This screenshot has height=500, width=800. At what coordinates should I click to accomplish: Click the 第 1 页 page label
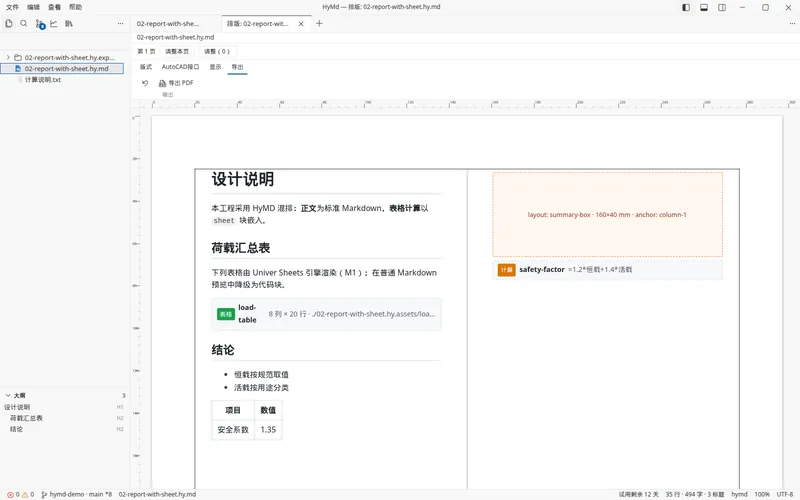pos(146,52)
